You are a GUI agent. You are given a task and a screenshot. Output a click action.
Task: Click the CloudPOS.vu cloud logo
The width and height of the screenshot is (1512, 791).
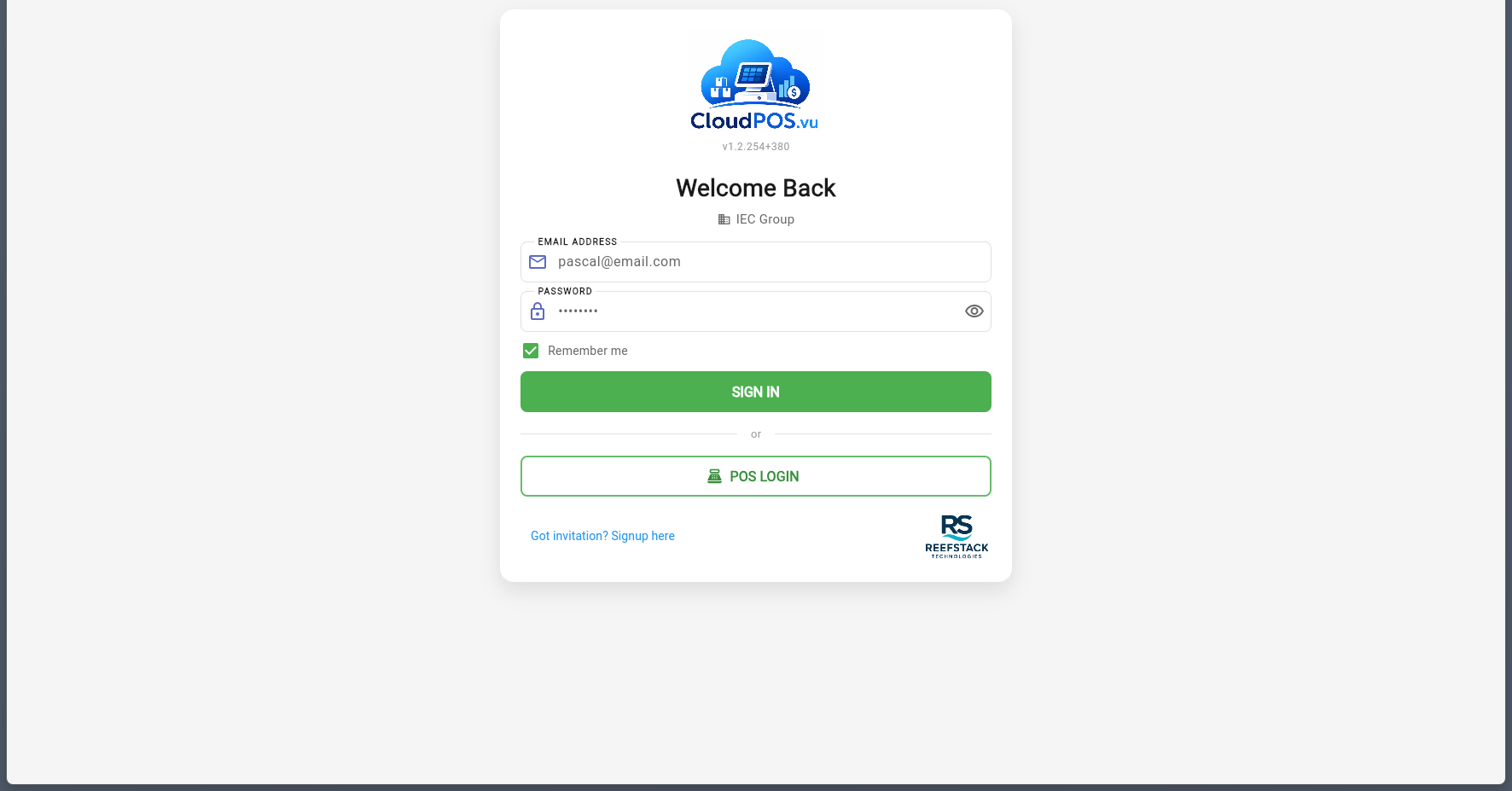point(755,84)
